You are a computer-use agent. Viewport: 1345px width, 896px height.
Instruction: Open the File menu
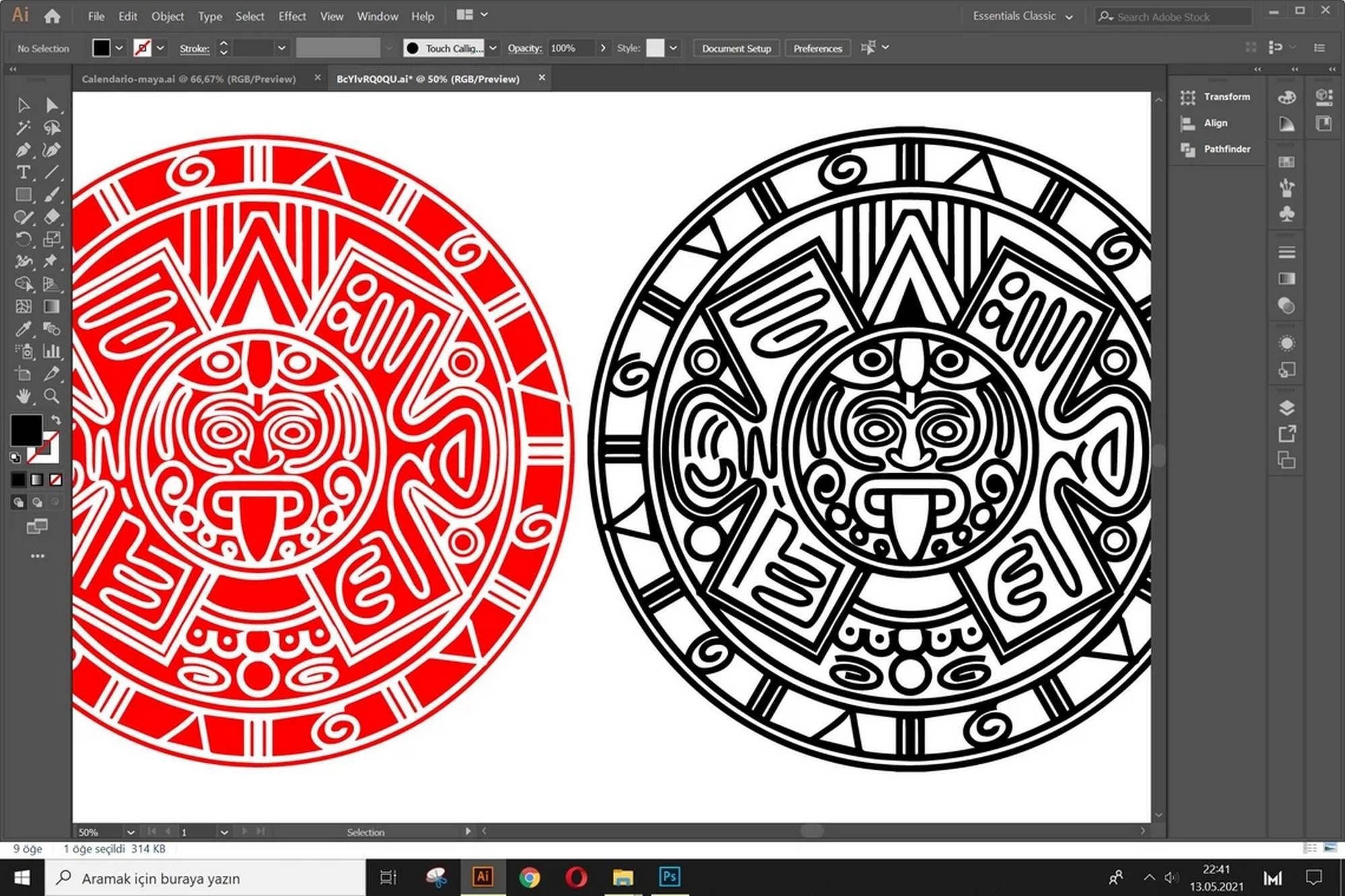coord(96,16)
